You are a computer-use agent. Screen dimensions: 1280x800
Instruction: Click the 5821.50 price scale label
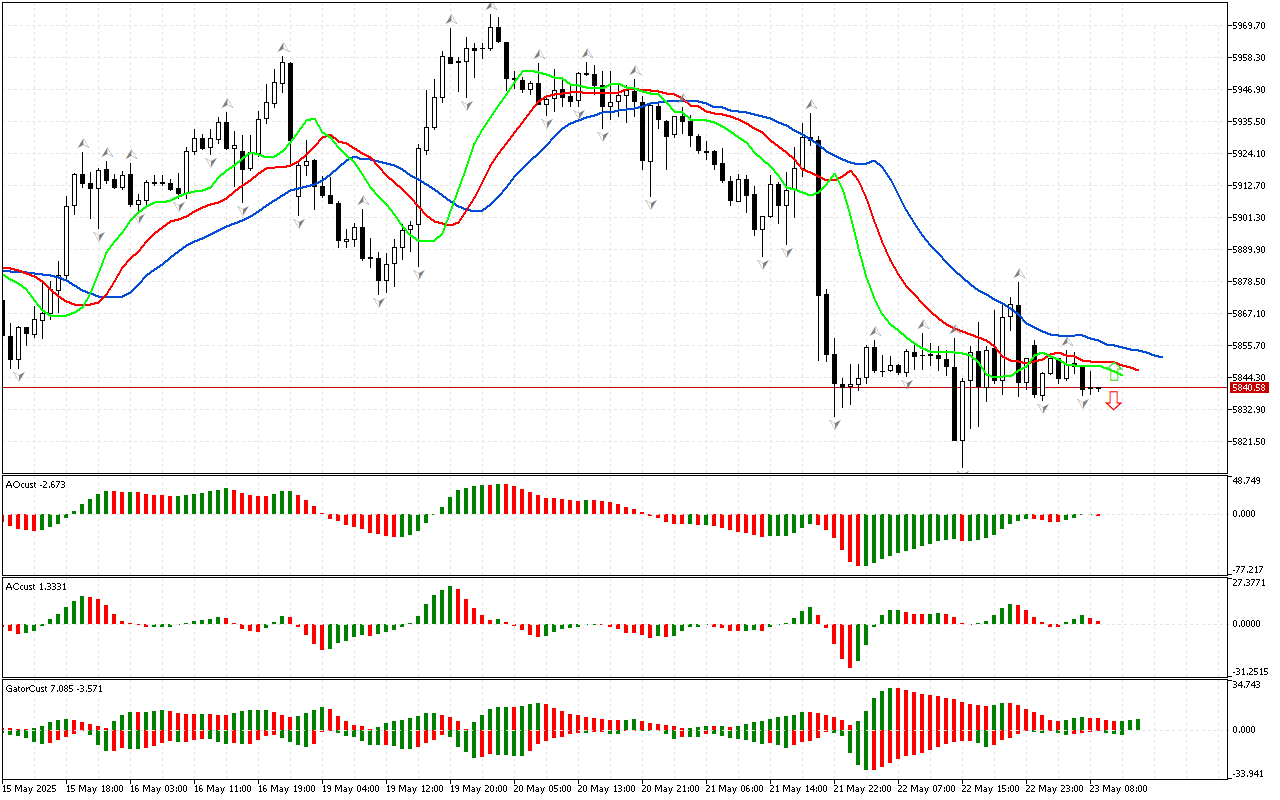tap(1250, 441)
